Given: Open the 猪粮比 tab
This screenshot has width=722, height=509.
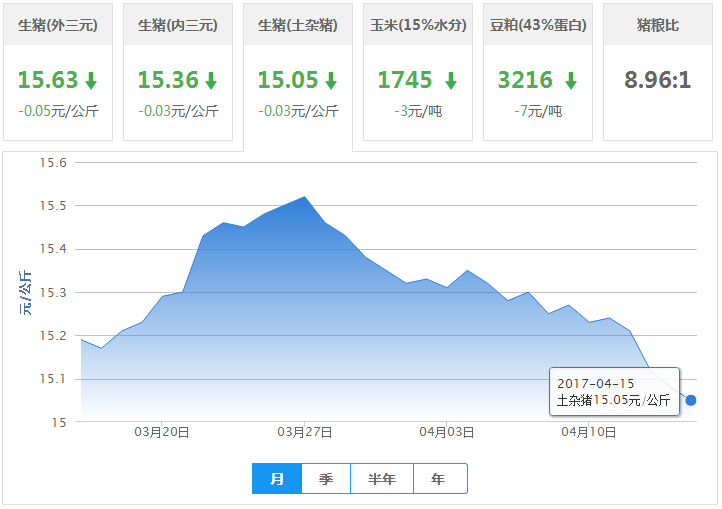Looking at the screenshot, I should [658, 25].
